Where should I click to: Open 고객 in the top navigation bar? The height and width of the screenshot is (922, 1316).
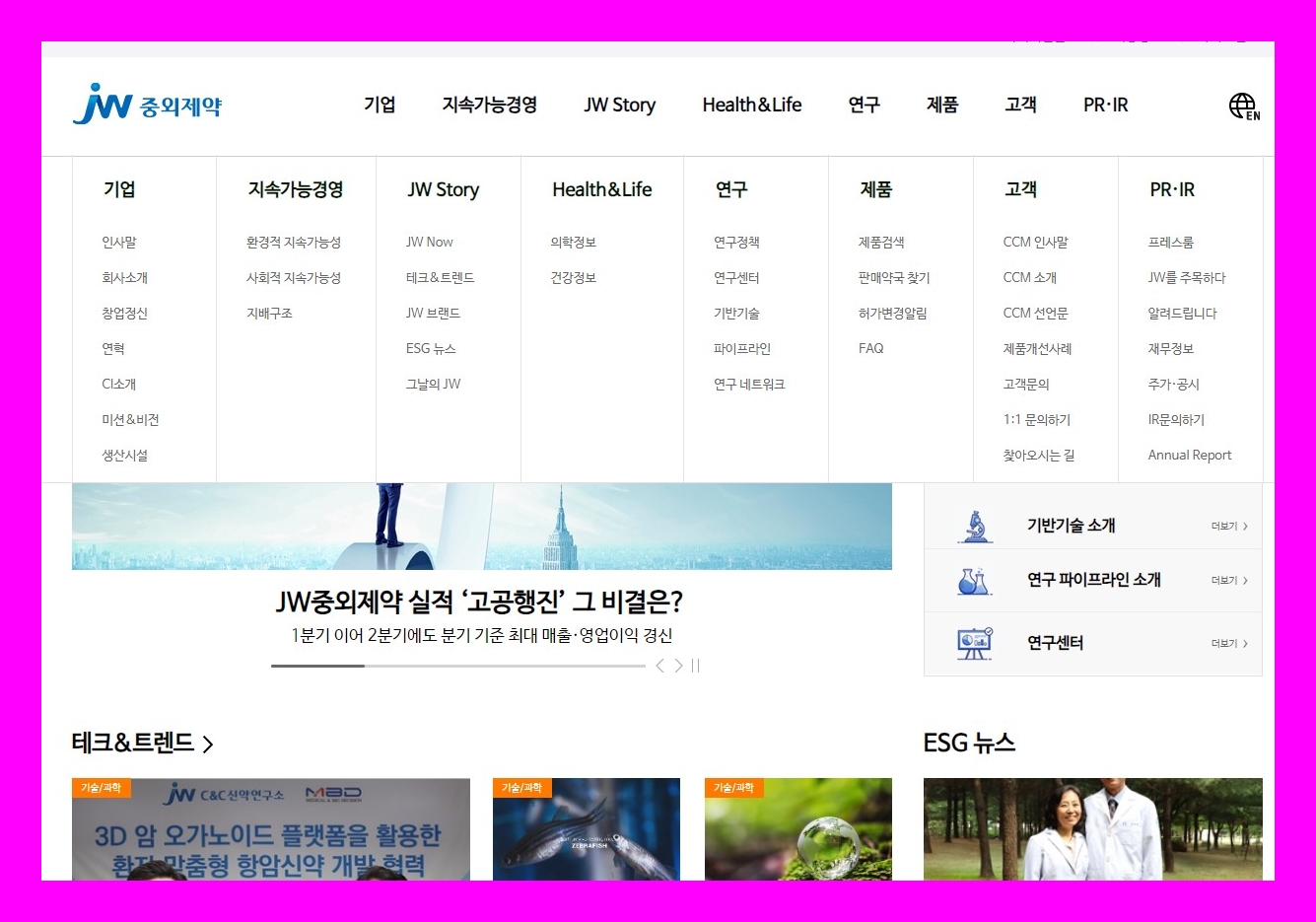1020,105
